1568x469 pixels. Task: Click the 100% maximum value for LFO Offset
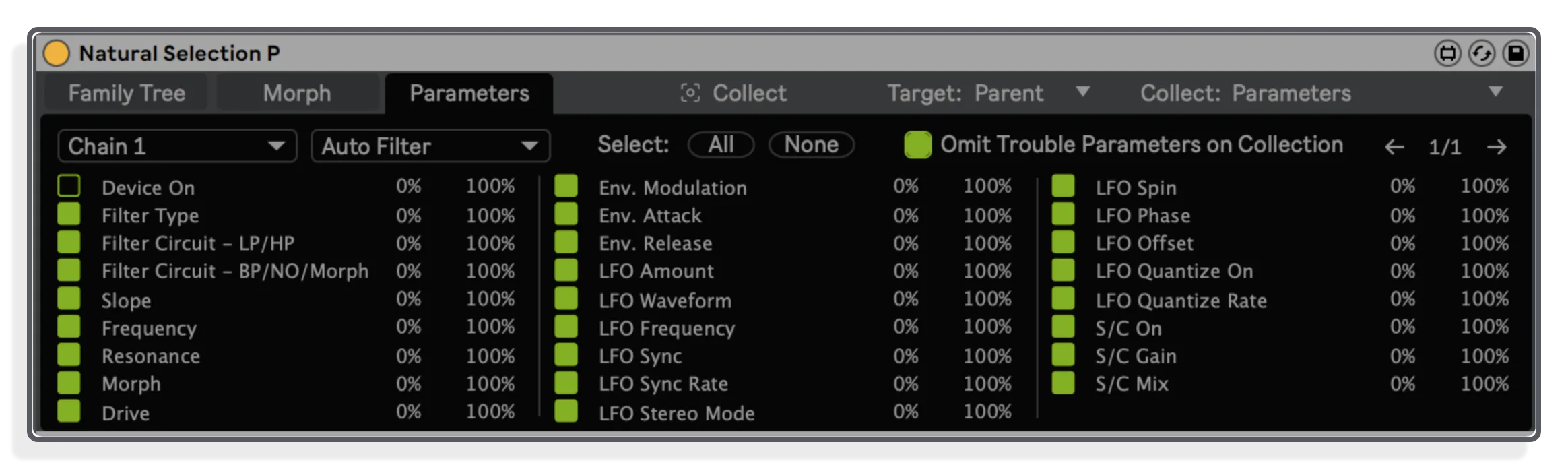point(1484,243)
